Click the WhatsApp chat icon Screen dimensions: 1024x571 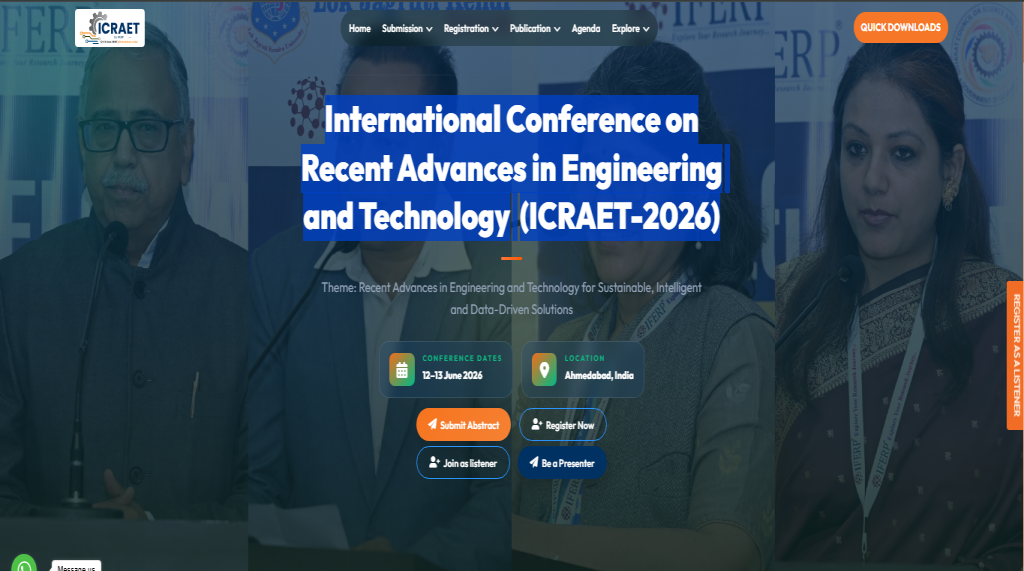click(x=24, y=564)
